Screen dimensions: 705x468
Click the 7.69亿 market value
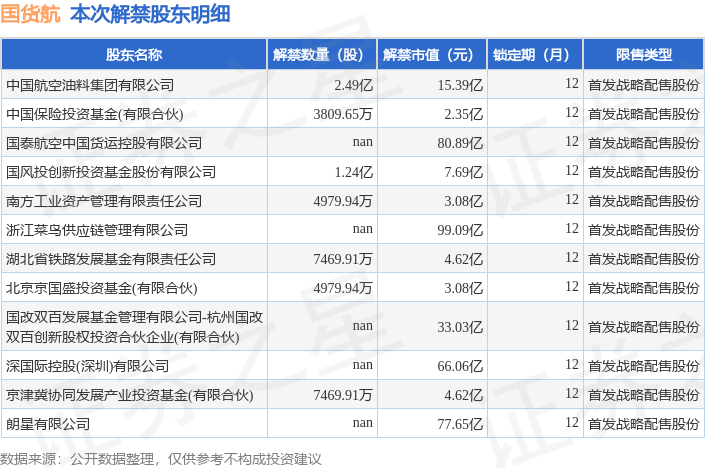pos(464,172)
